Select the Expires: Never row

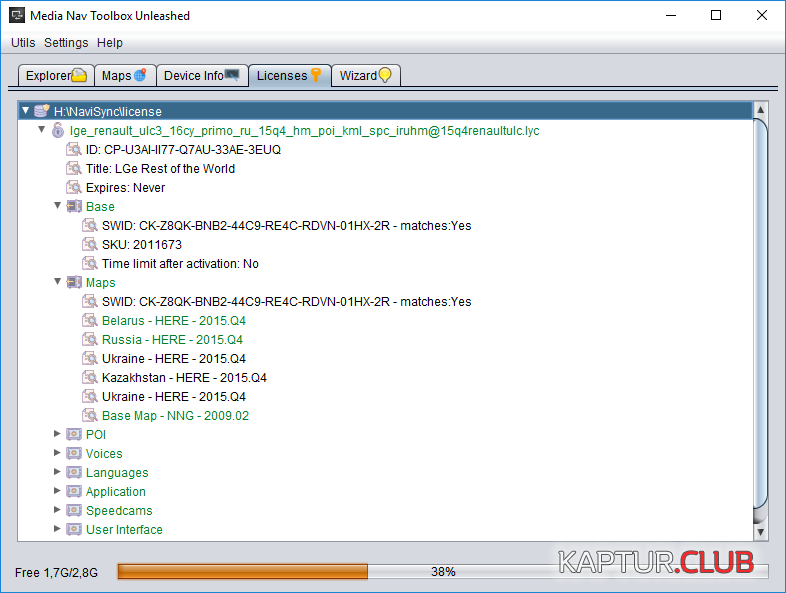click(x=125, y=188)
